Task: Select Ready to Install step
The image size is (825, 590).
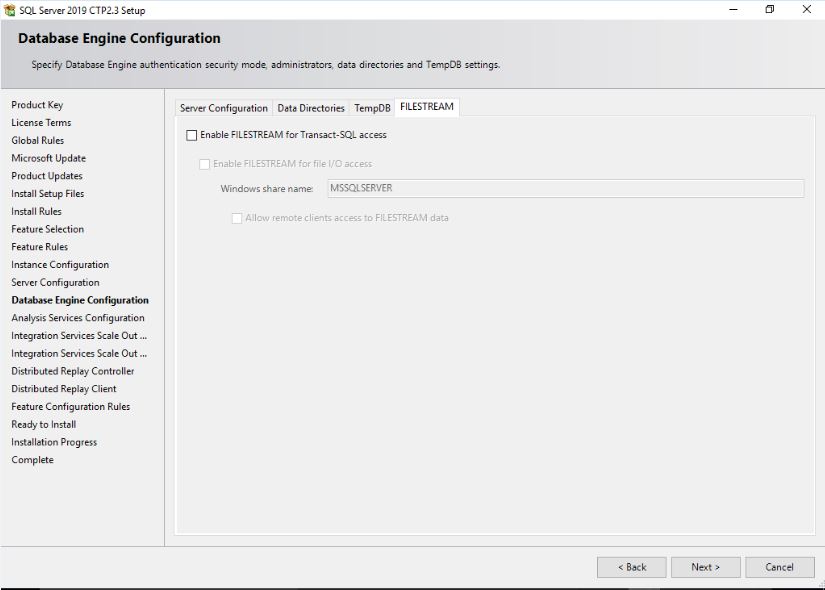Action: click(44, 425)
